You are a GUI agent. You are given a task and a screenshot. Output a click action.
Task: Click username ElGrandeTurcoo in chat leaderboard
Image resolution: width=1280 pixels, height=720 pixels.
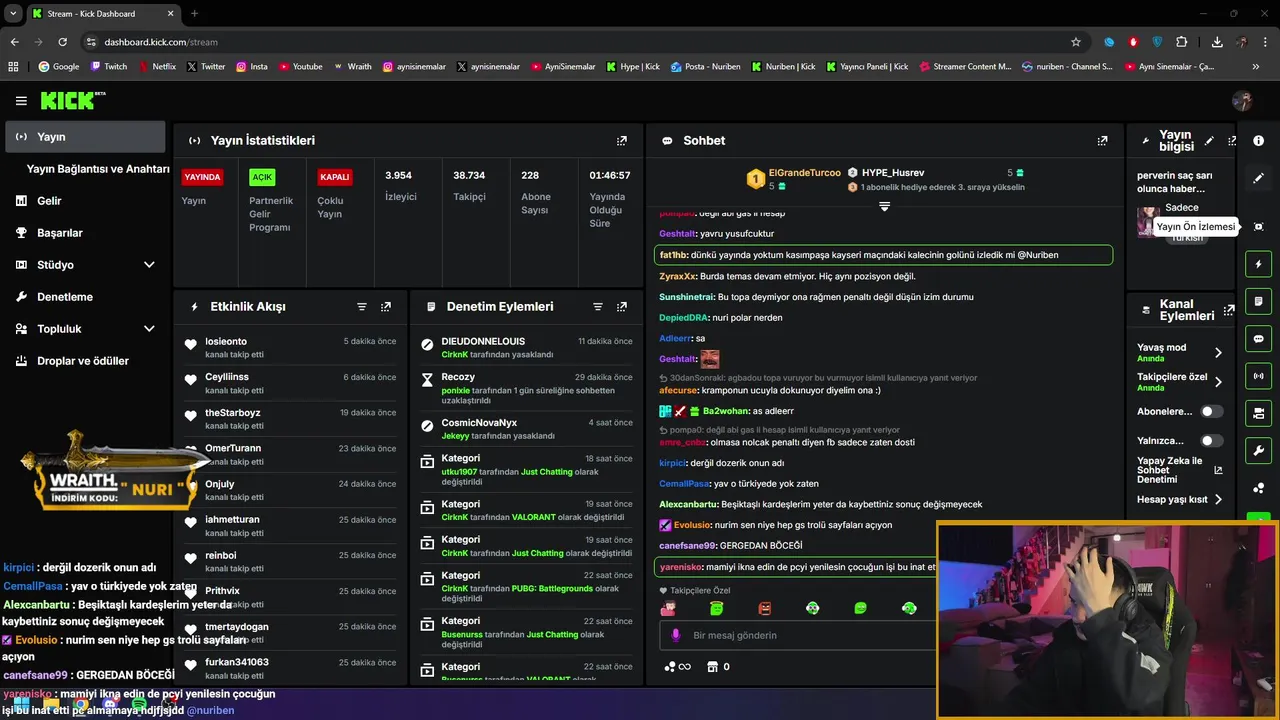[x=804, y=173]
